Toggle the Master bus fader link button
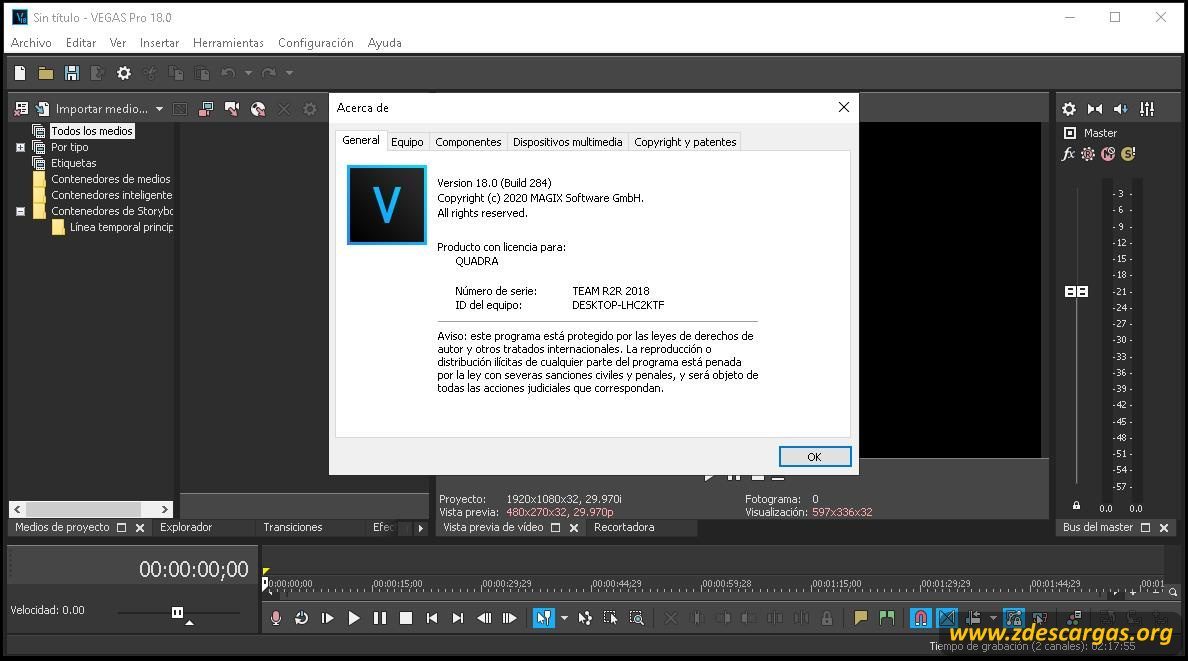This screenshot has height=661, width=1188. (1076, 292)
